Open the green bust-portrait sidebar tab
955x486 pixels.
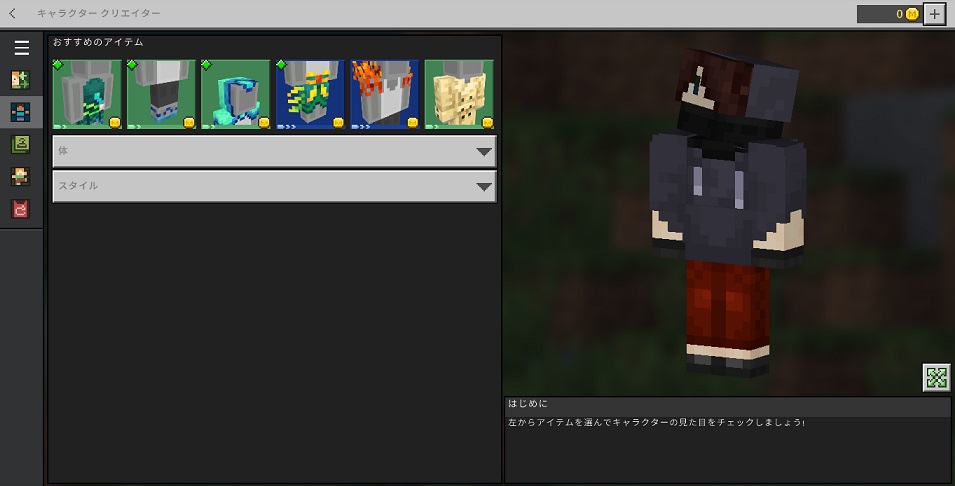20,144
